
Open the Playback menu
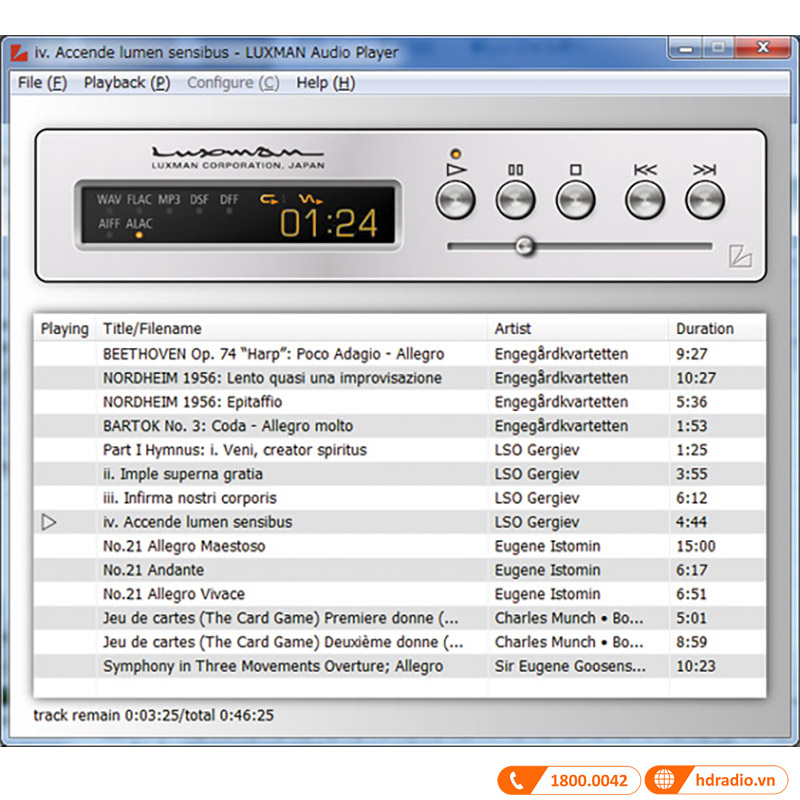pos(127,83)
